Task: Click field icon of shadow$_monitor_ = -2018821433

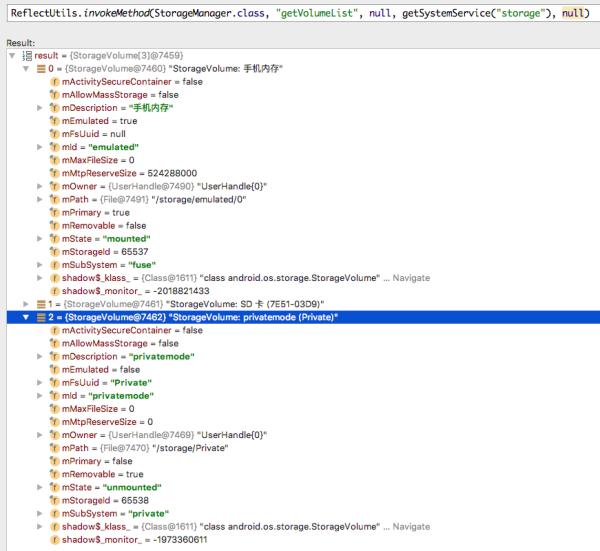Action: [55, 291]
